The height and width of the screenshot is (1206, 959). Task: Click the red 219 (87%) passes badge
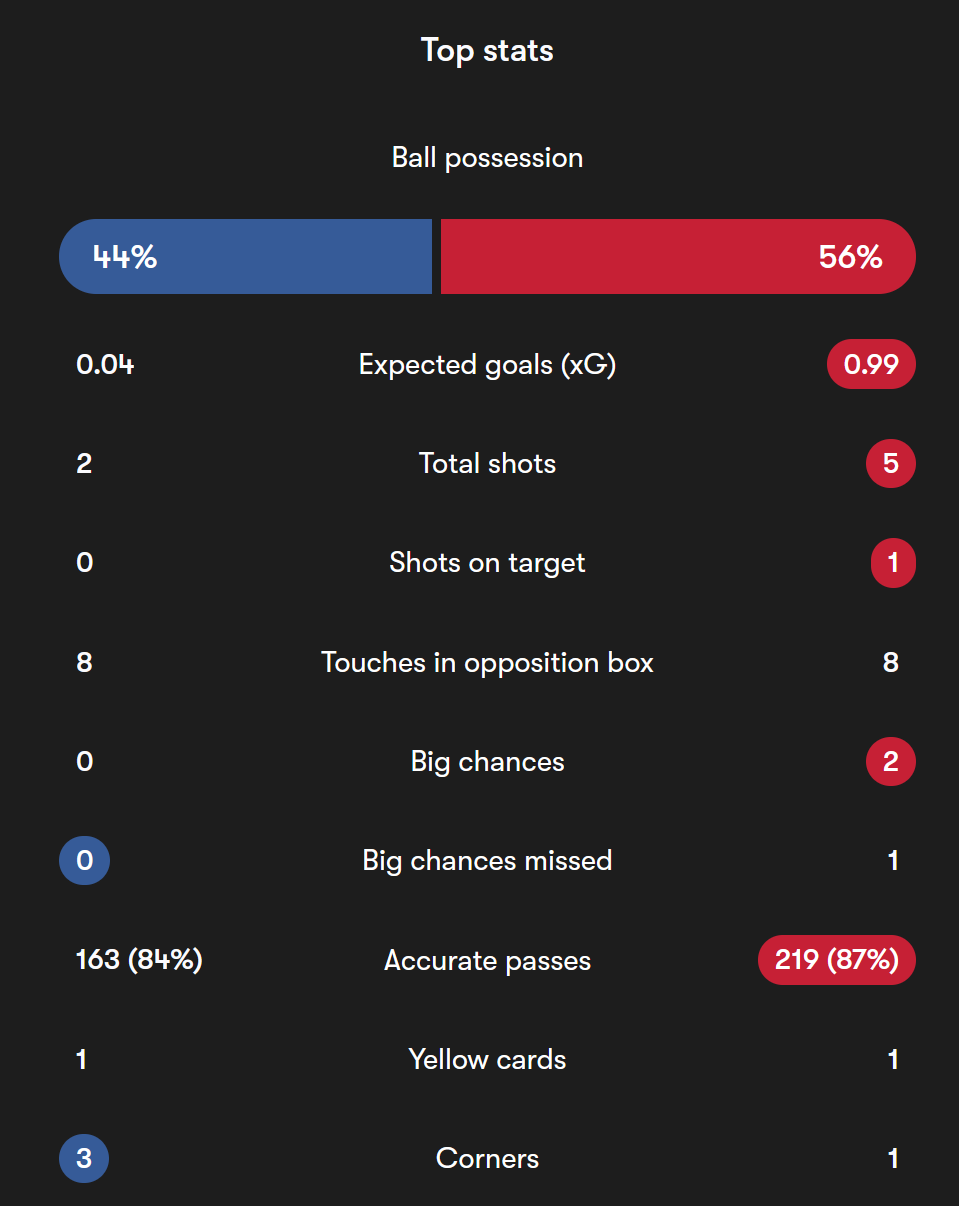click(837, 960)
